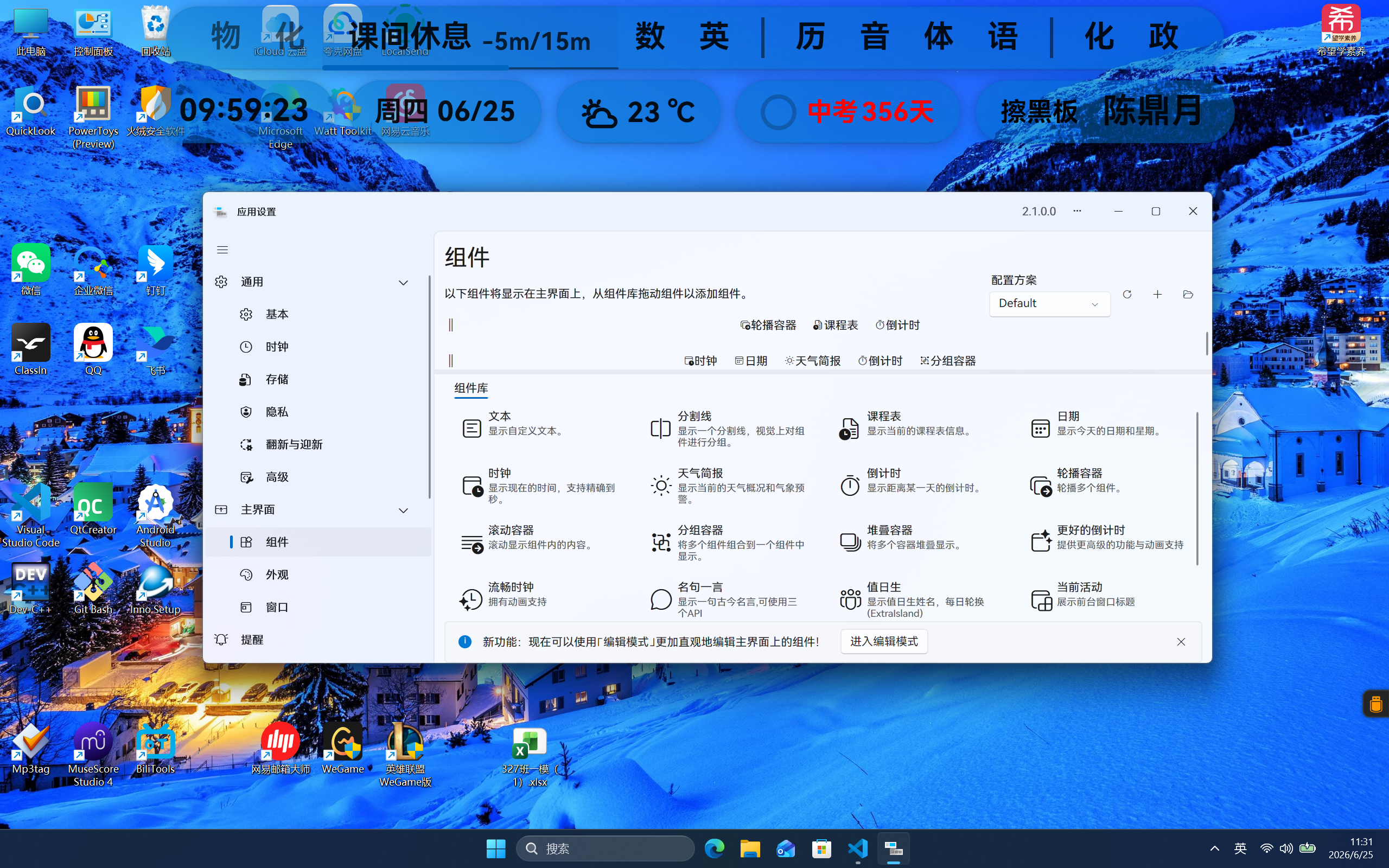
Task: Click the 进入编辑模式 button
Action: (884, 641)
